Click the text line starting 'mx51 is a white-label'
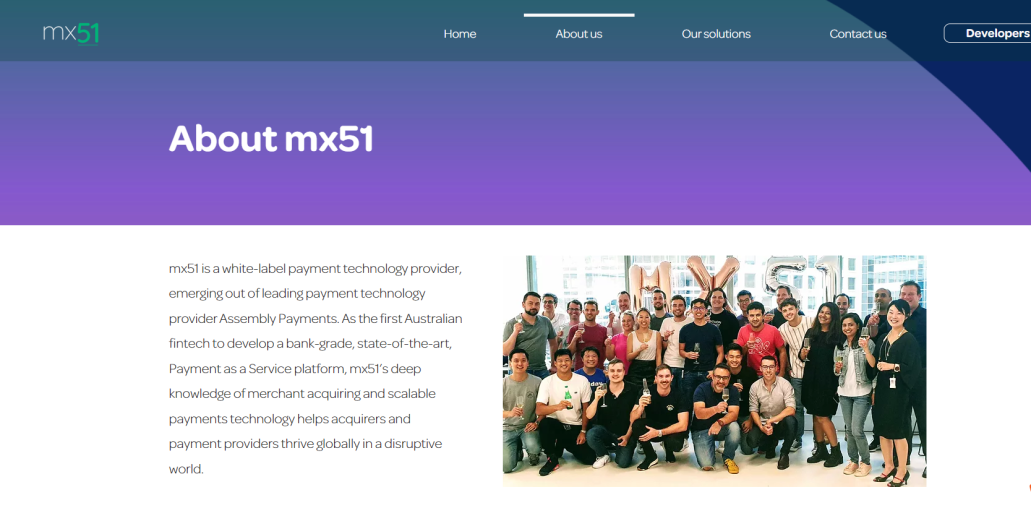This screenshot has height=508, width=1031. (x=316, y=269)
